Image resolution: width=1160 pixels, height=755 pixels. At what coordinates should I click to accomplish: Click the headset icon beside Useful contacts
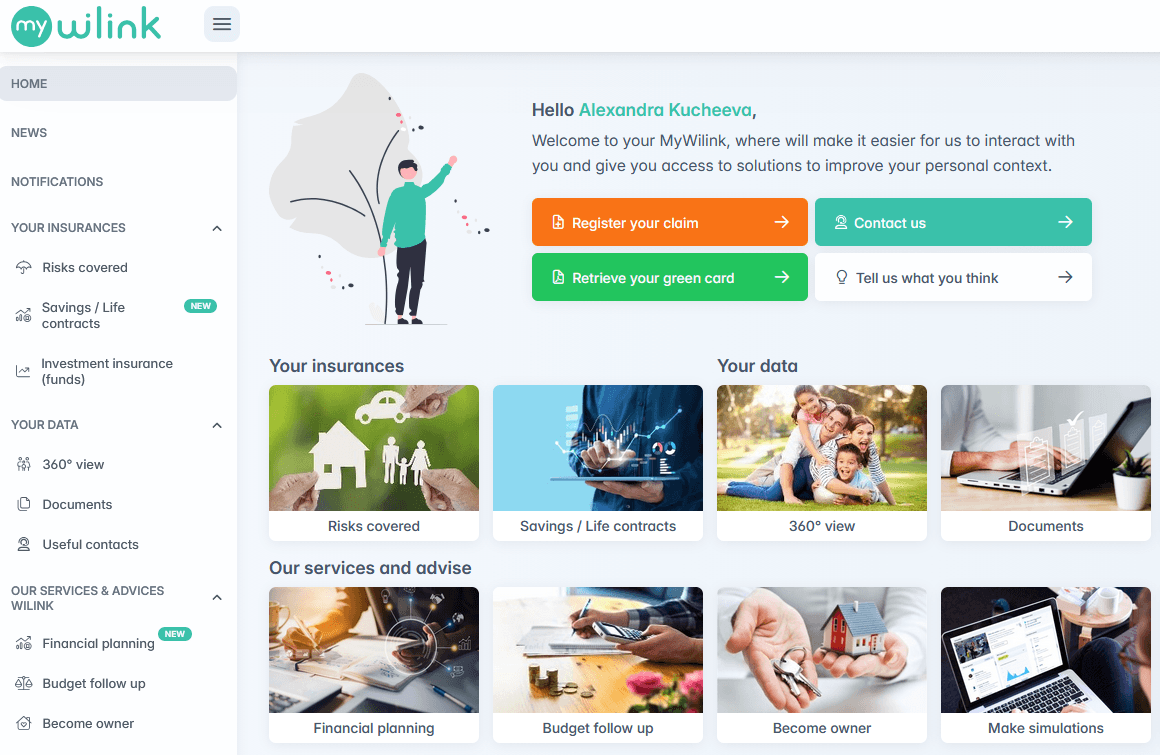[x=24, y=544]
